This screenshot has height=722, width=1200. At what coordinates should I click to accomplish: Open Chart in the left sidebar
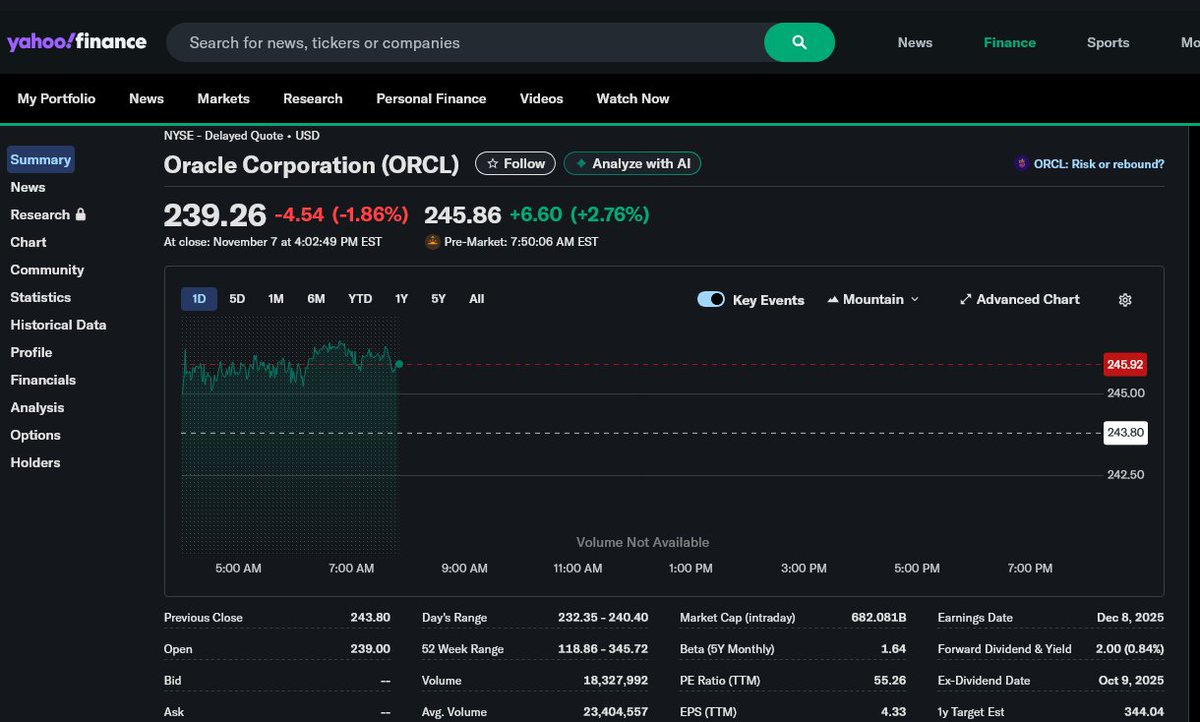click(28, 242)
